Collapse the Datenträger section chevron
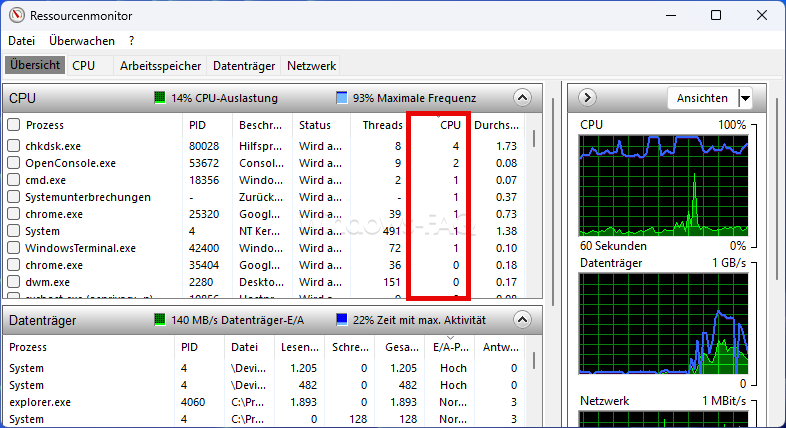This screenshot has width=786, height=428. tap(522, 320)
